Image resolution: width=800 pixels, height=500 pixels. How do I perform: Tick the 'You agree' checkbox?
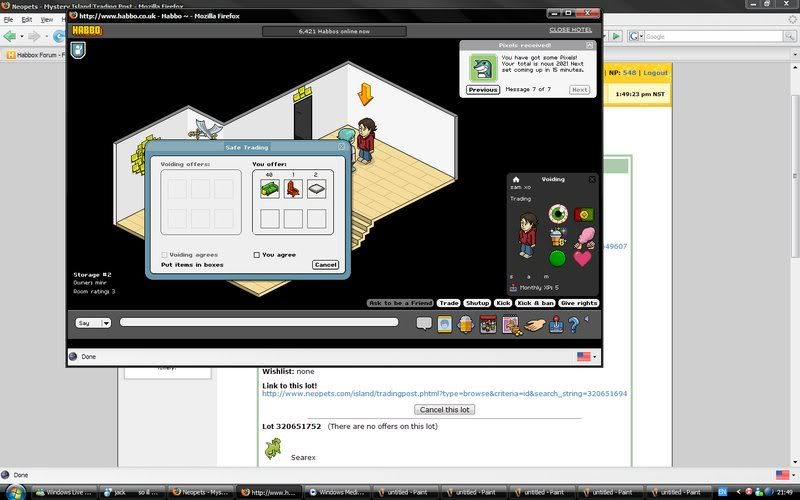(257, 255)
